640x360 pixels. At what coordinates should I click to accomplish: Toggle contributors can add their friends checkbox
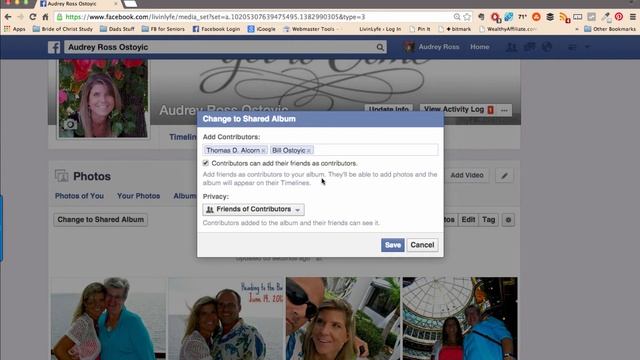click(206, 163)
